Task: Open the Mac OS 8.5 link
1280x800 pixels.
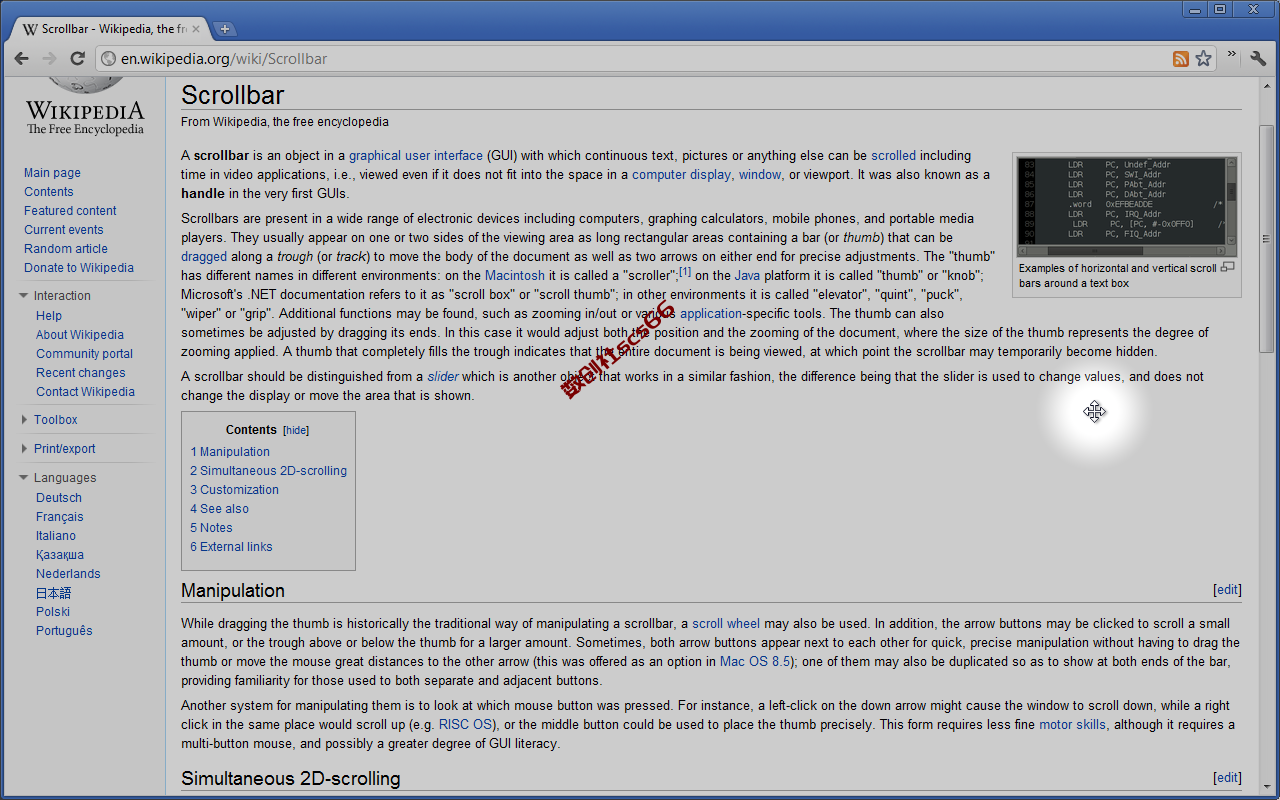Action: [755, 662]
